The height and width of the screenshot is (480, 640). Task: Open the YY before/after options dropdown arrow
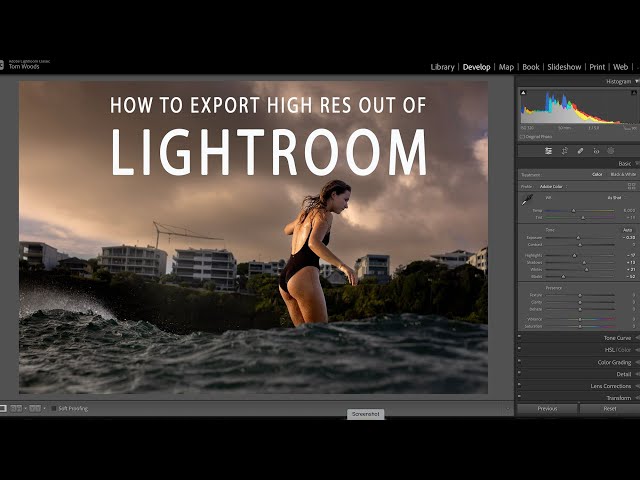pyautogui.click(x=44, y=409)
